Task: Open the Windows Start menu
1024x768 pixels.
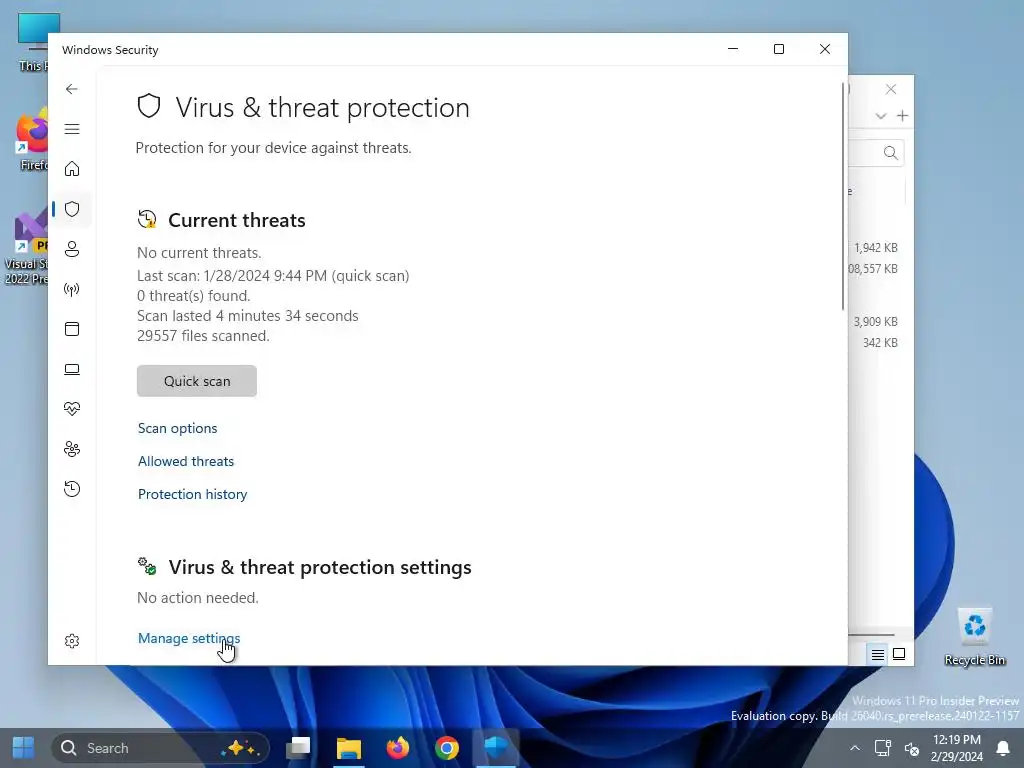Action: (24, 748)
